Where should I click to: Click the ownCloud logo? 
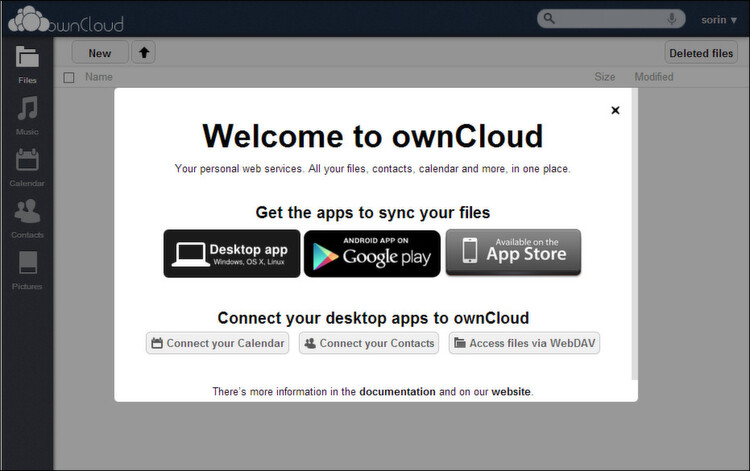(x=66, y=19)
